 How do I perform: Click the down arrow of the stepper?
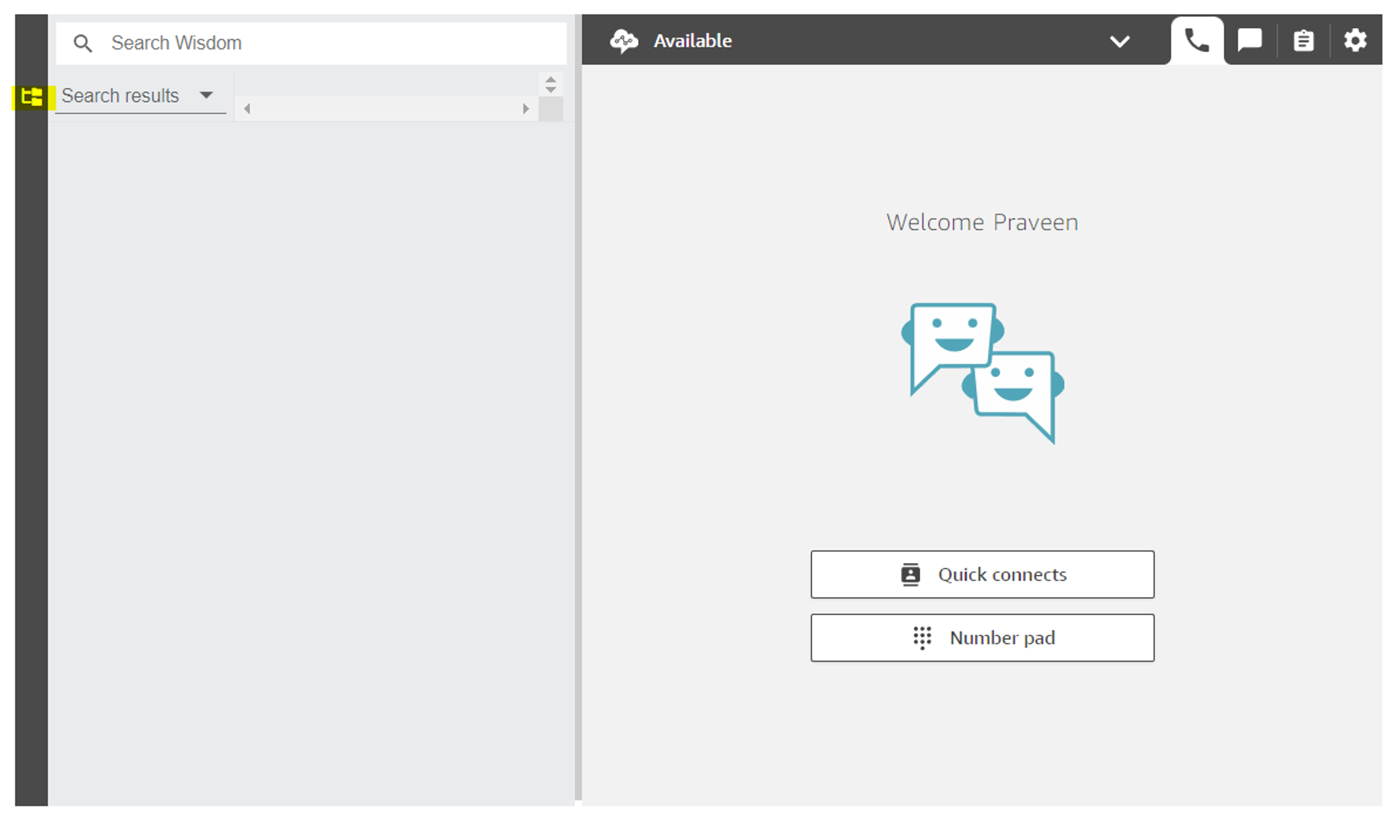click(x=550, y=90)
